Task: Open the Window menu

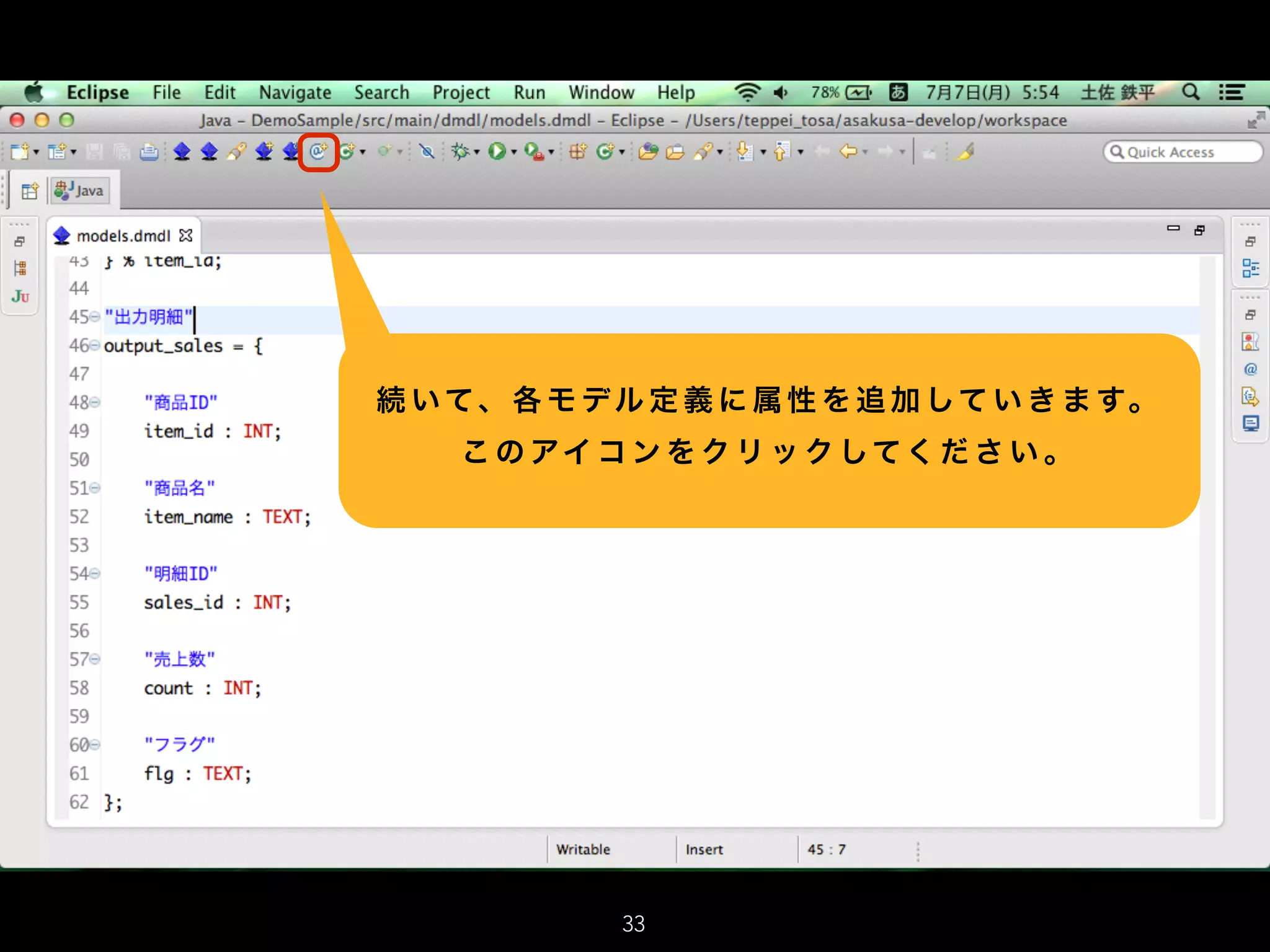Action: coord(602,92)
